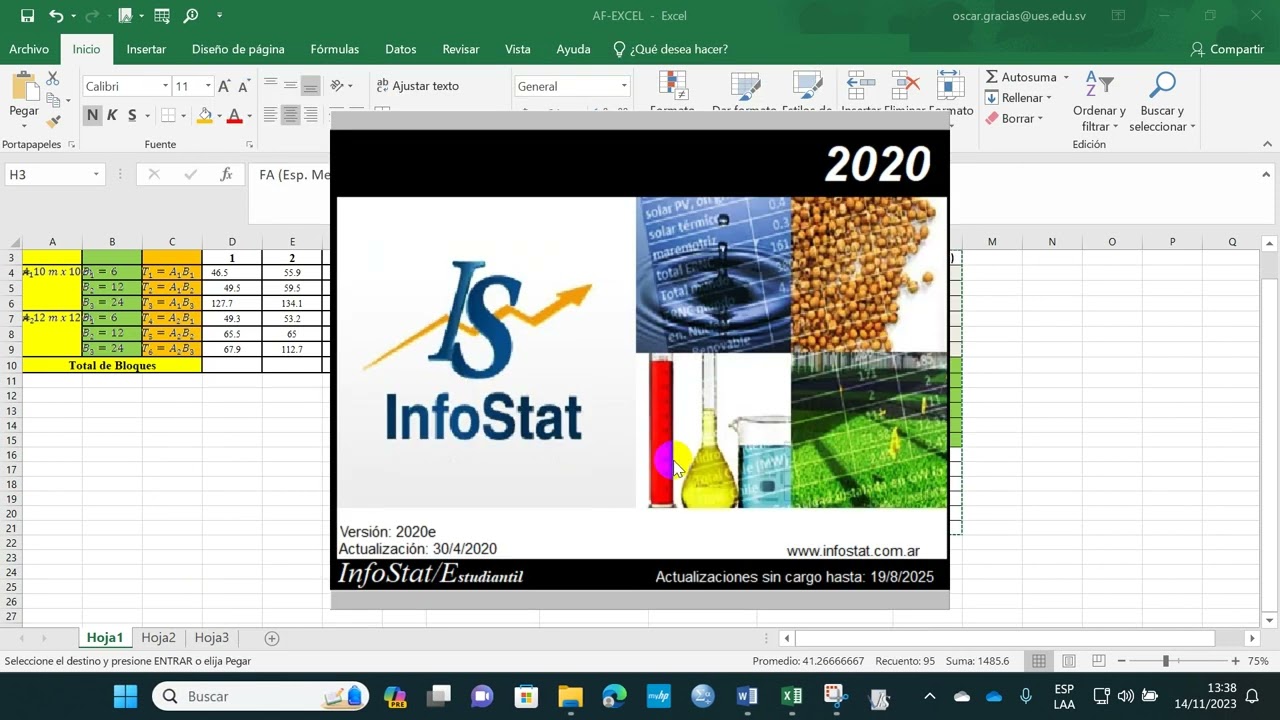The height and width of the screenshot is (720, 1280).
Task: Insert cells using the Insertar icon
Action: pos(860,86)
